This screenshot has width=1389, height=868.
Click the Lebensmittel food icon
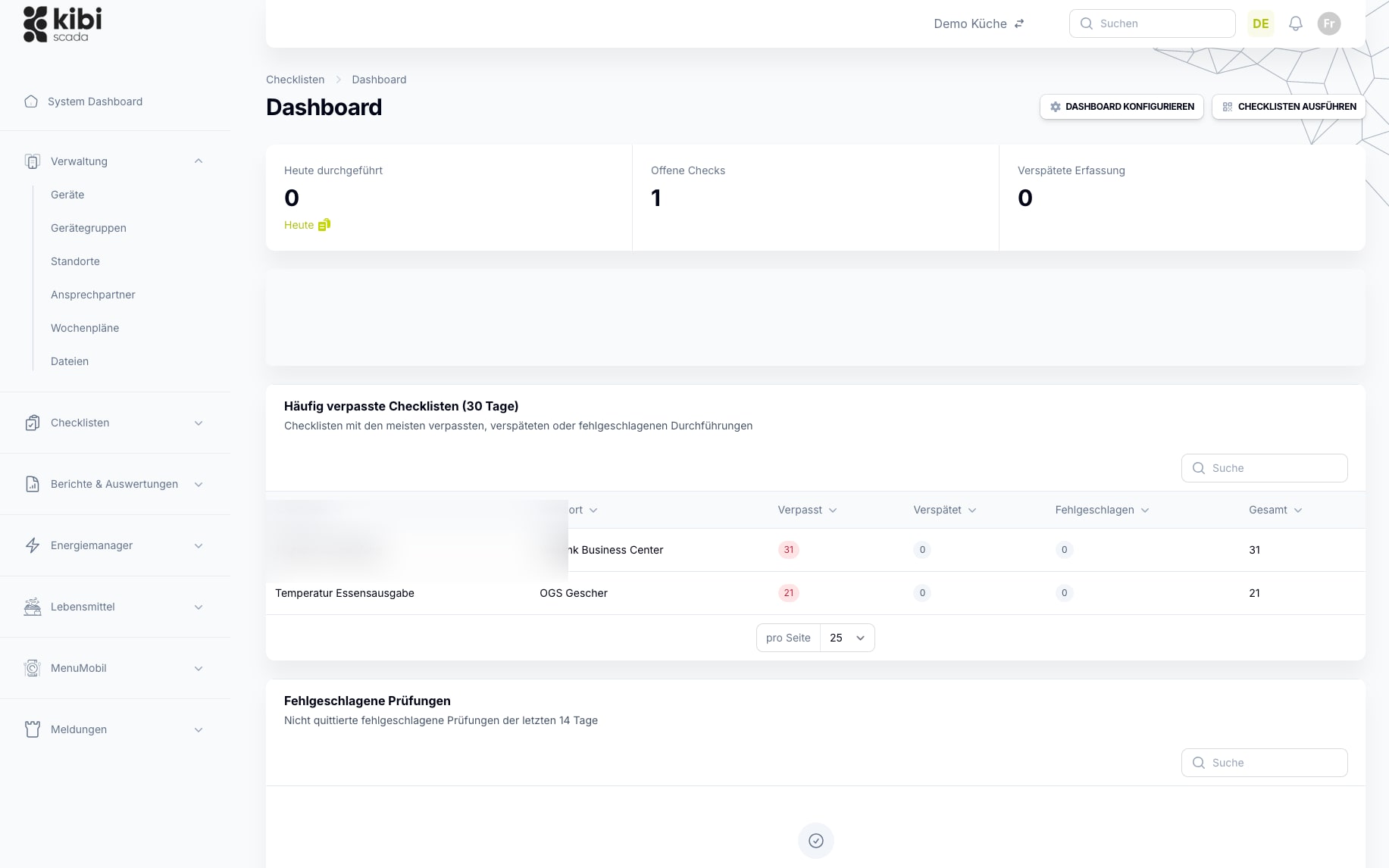click(32, 607)
